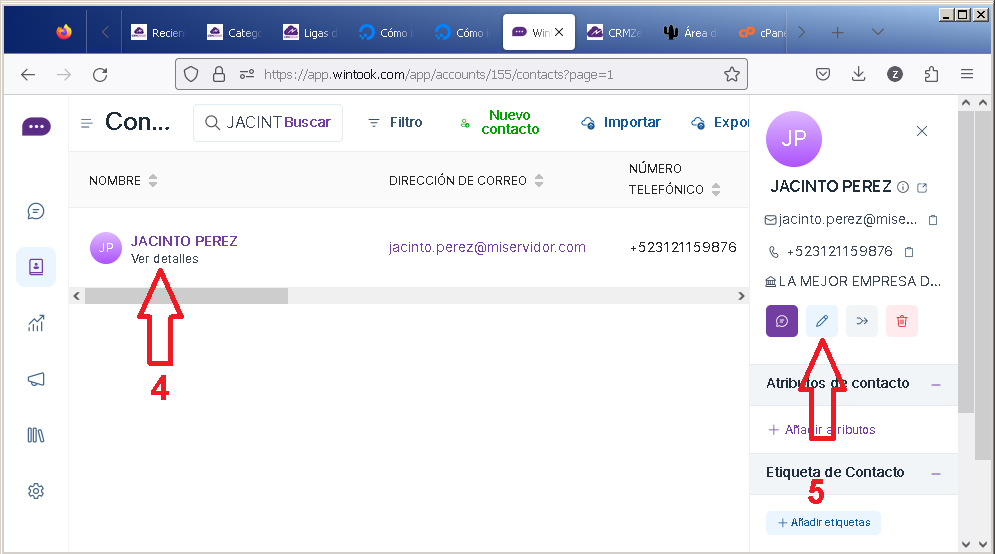Click the JP avatar in contact row

[x=106, y=248]
